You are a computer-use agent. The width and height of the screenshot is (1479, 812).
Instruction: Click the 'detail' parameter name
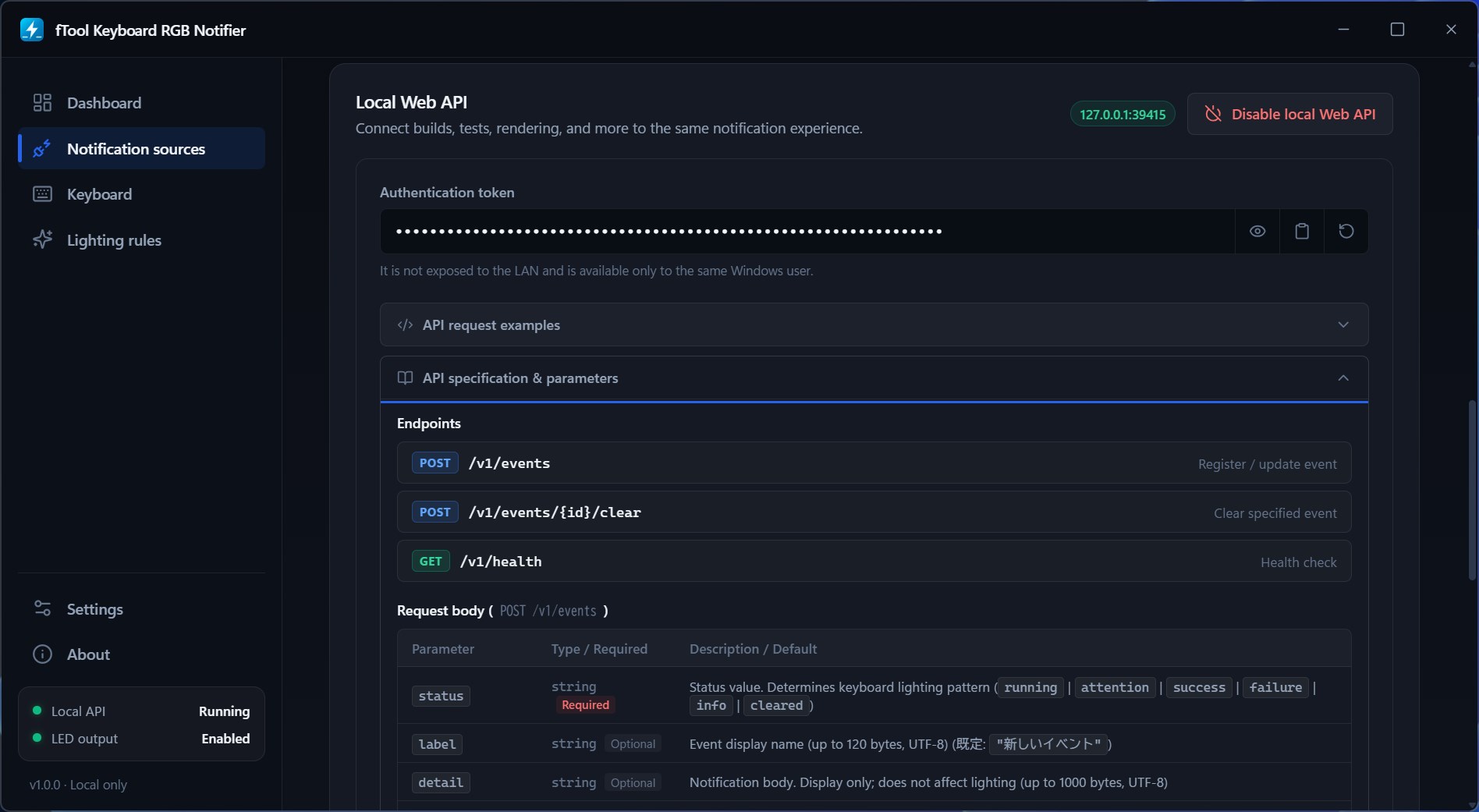(441, 782)
